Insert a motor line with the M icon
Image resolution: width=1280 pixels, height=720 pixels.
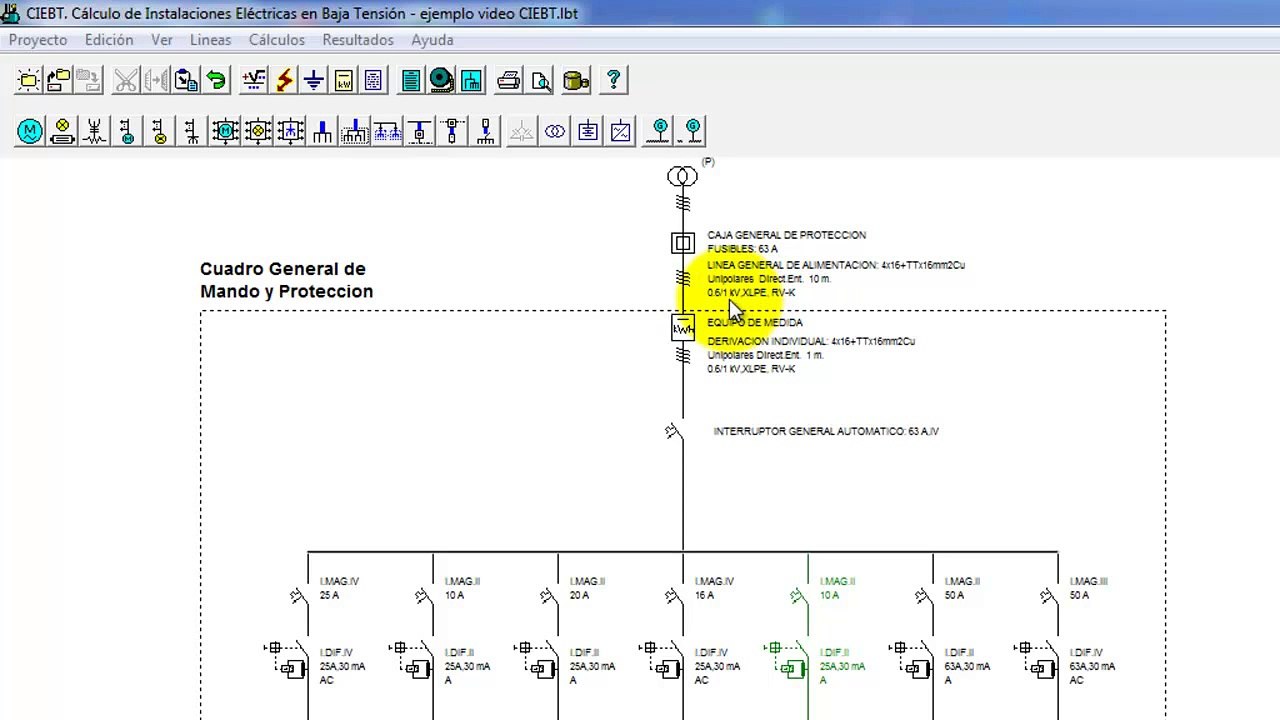pyautogui.click(x=30, y=131)
